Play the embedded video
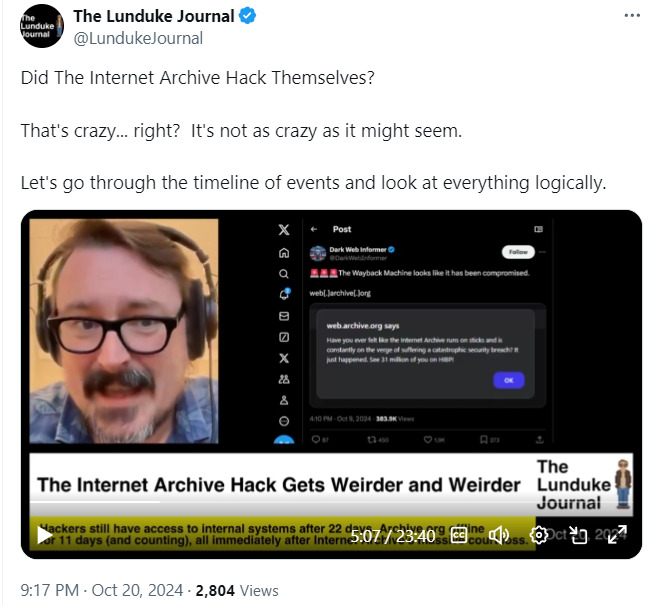655x605 pixels. pyautogui.click(x=45, y=535)
